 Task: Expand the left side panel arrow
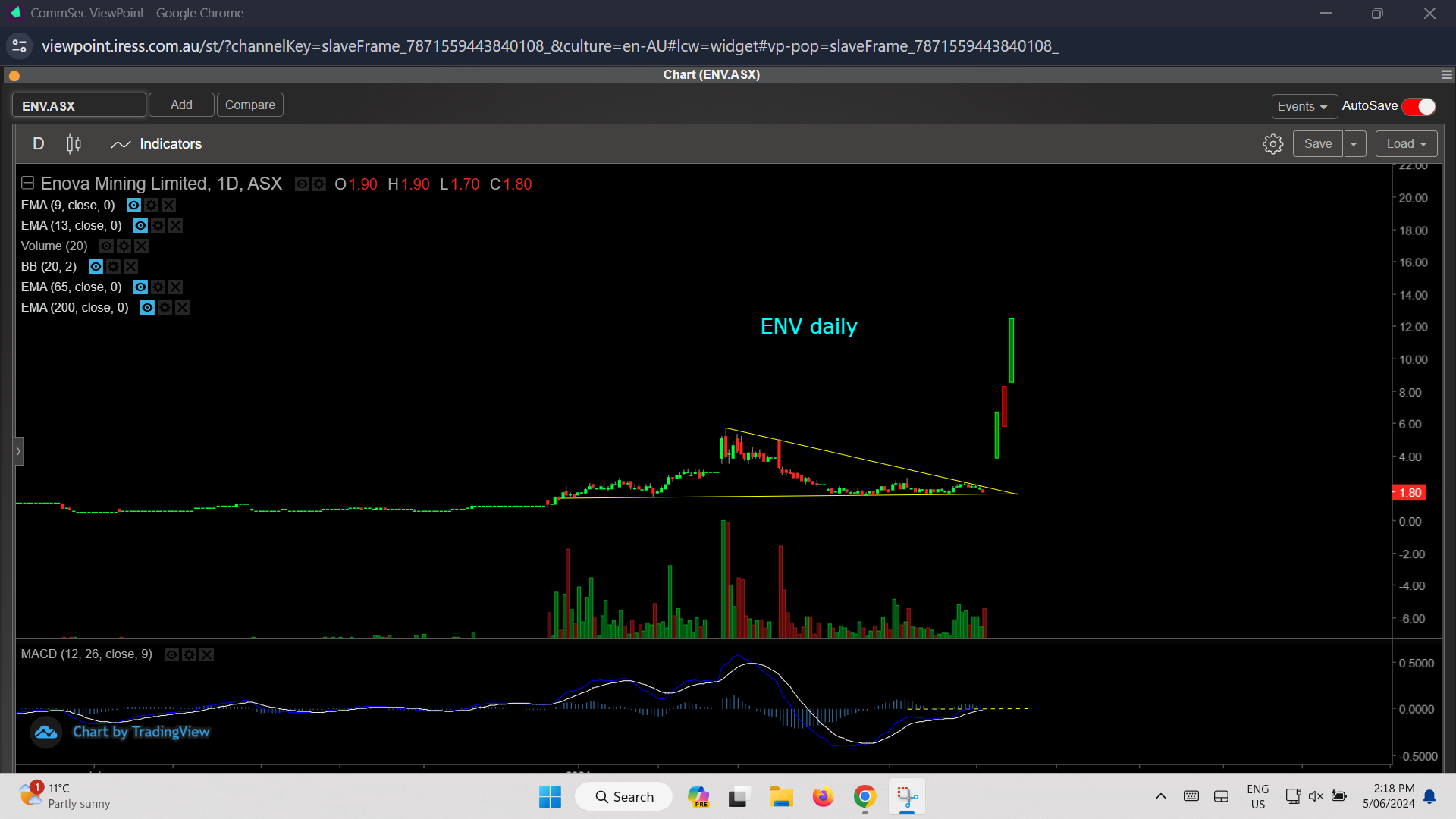coord(18,451)
